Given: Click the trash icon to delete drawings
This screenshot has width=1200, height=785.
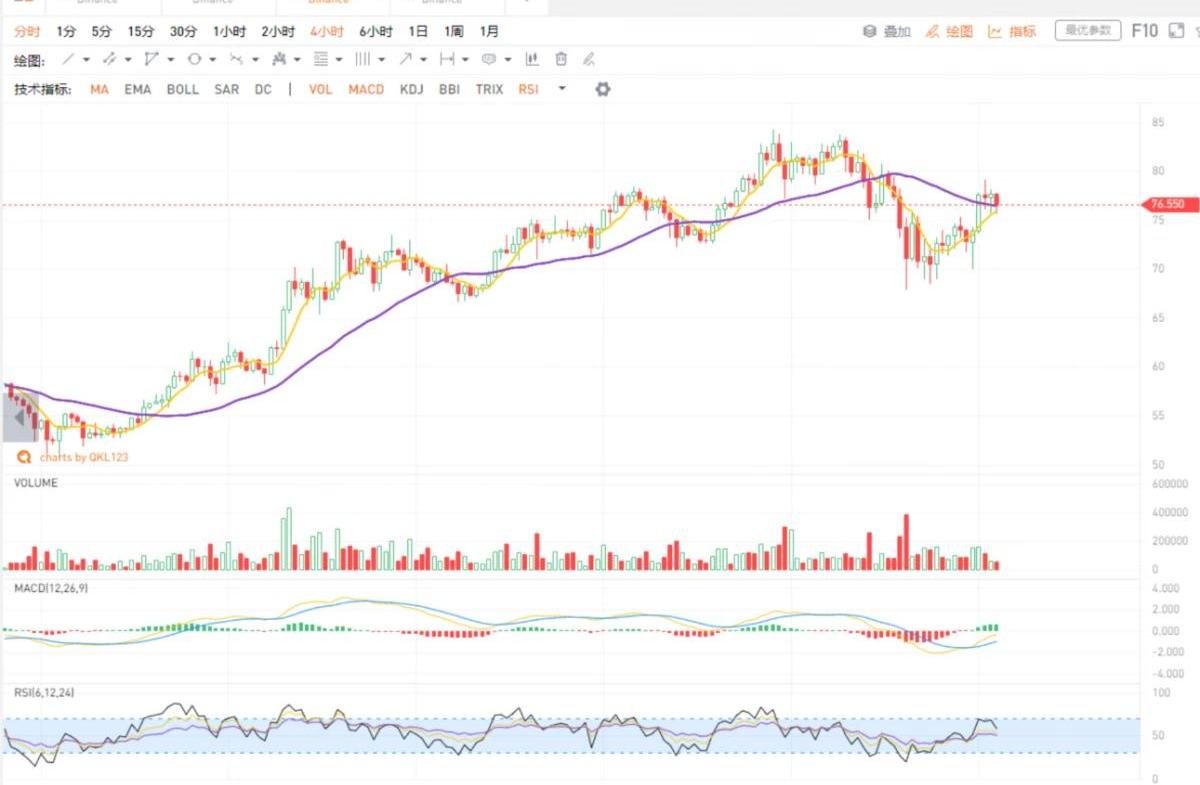Looking at the screenshot, I should click(x=561, y=59).
